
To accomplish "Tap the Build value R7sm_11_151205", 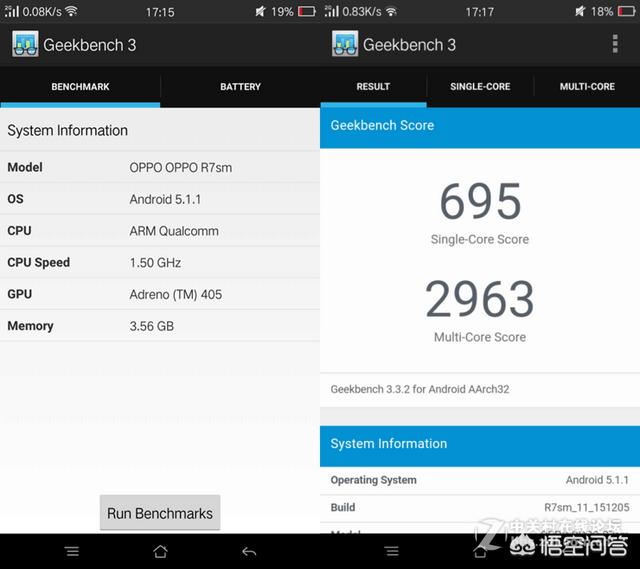I will click(x=587, y=507).
